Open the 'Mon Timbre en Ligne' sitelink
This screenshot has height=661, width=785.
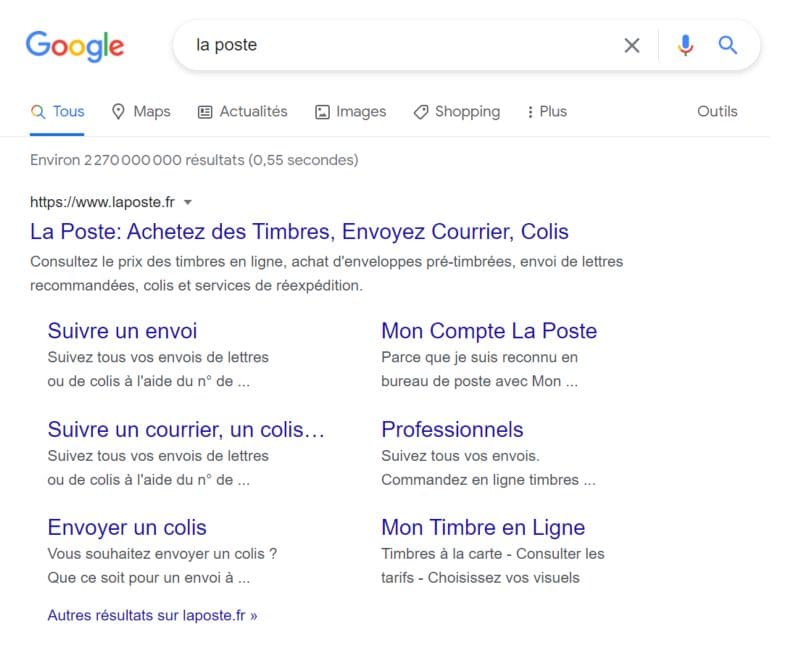pos(483,528)
